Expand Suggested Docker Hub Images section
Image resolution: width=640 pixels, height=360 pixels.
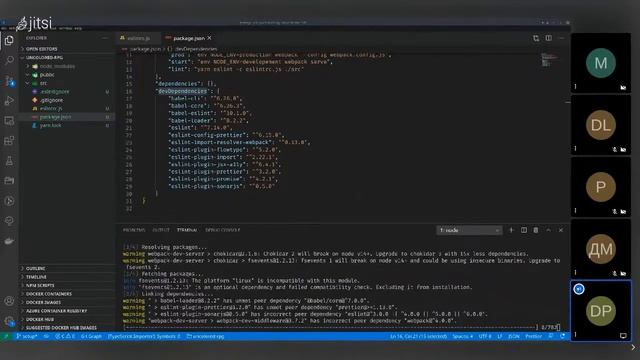pyautogui.click(x=67, y=328)
